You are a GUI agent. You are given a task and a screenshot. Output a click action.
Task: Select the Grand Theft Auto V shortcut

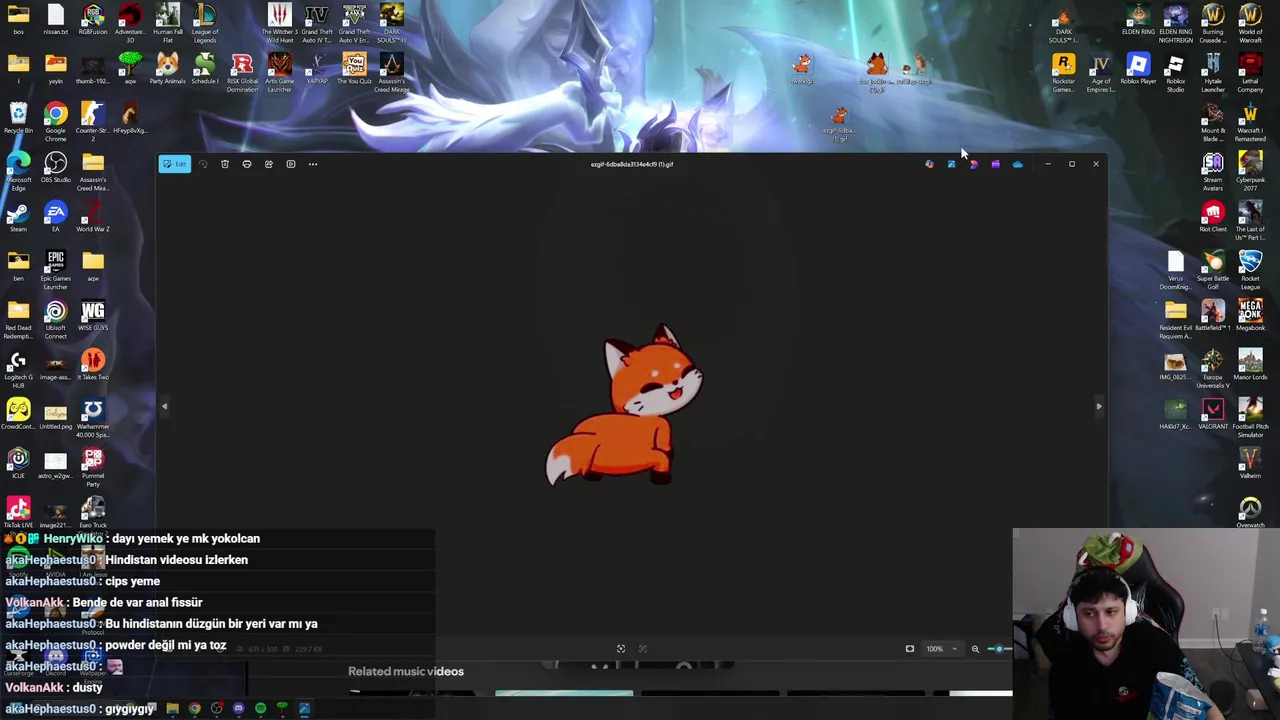354,22
